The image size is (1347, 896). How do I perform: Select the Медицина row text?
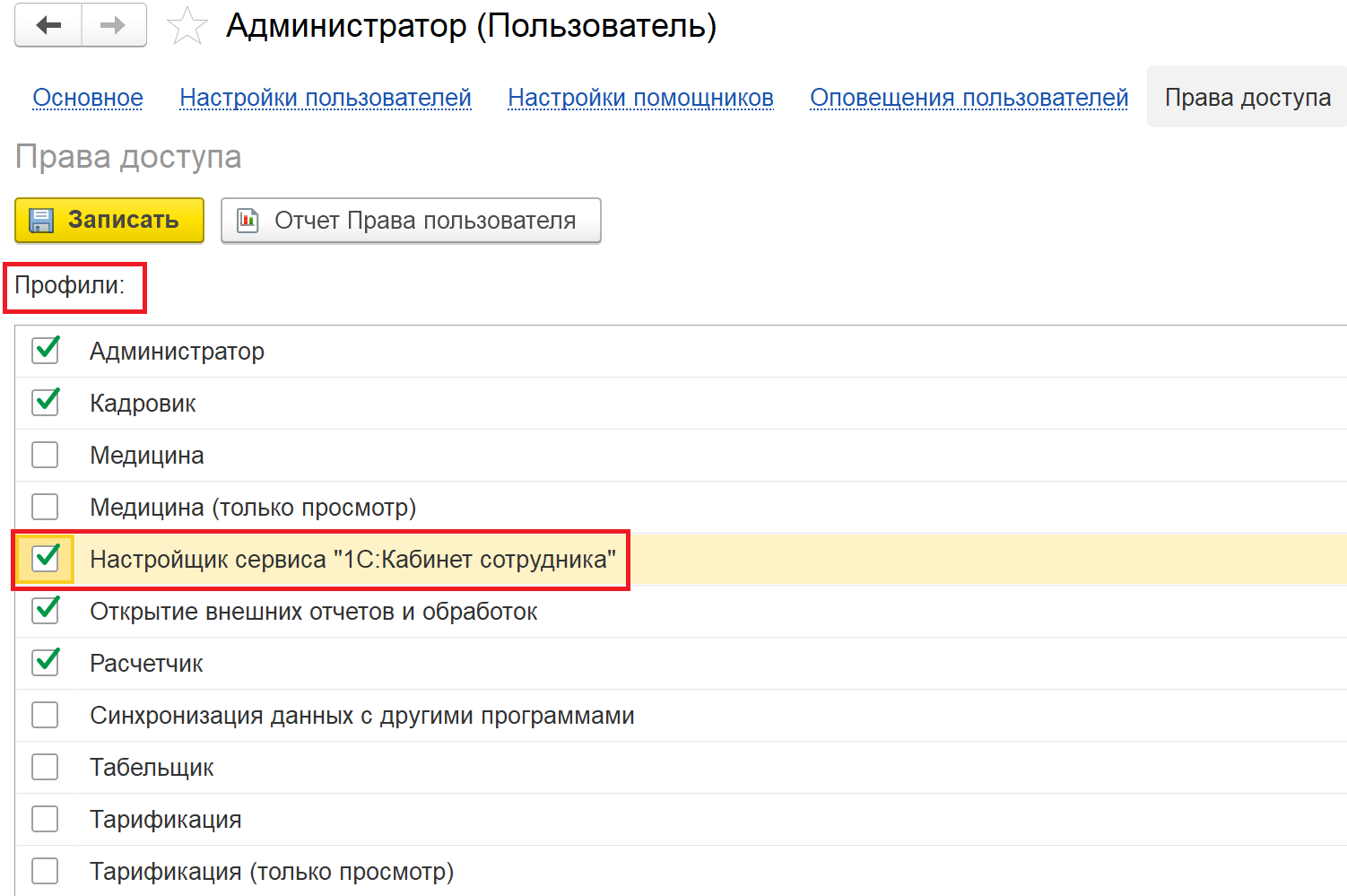[x=147, y=456]
